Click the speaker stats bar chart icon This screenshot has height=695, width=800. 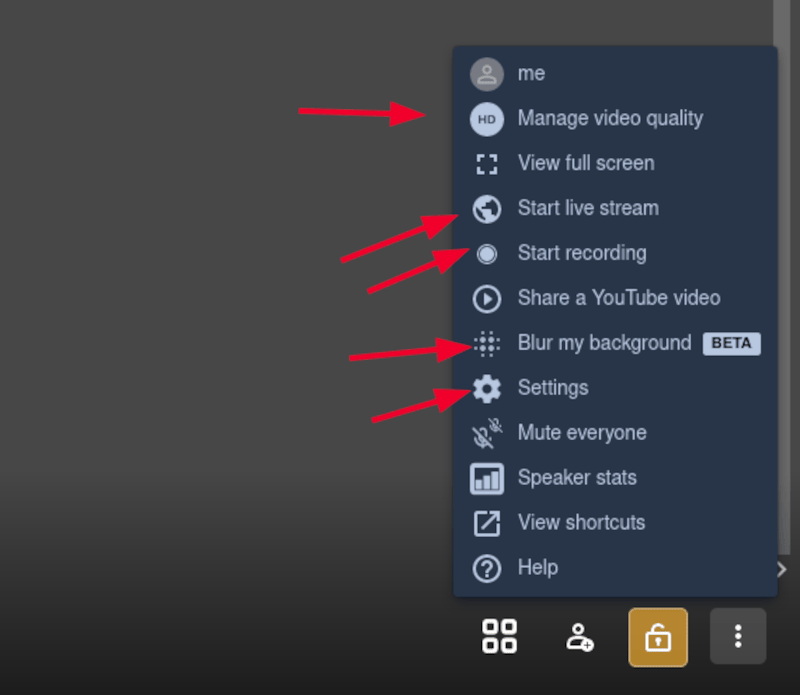487,479
